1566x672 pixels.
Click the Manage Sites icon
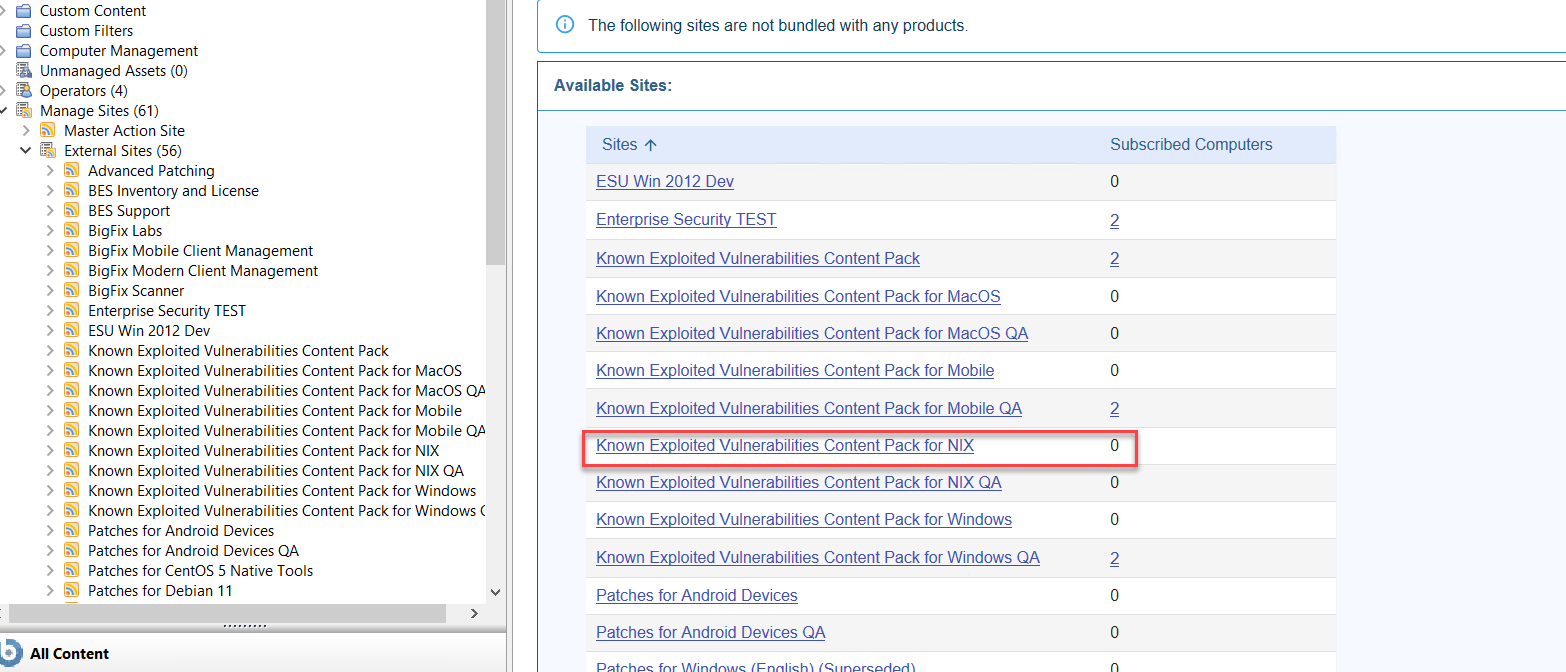click(22, 110)
